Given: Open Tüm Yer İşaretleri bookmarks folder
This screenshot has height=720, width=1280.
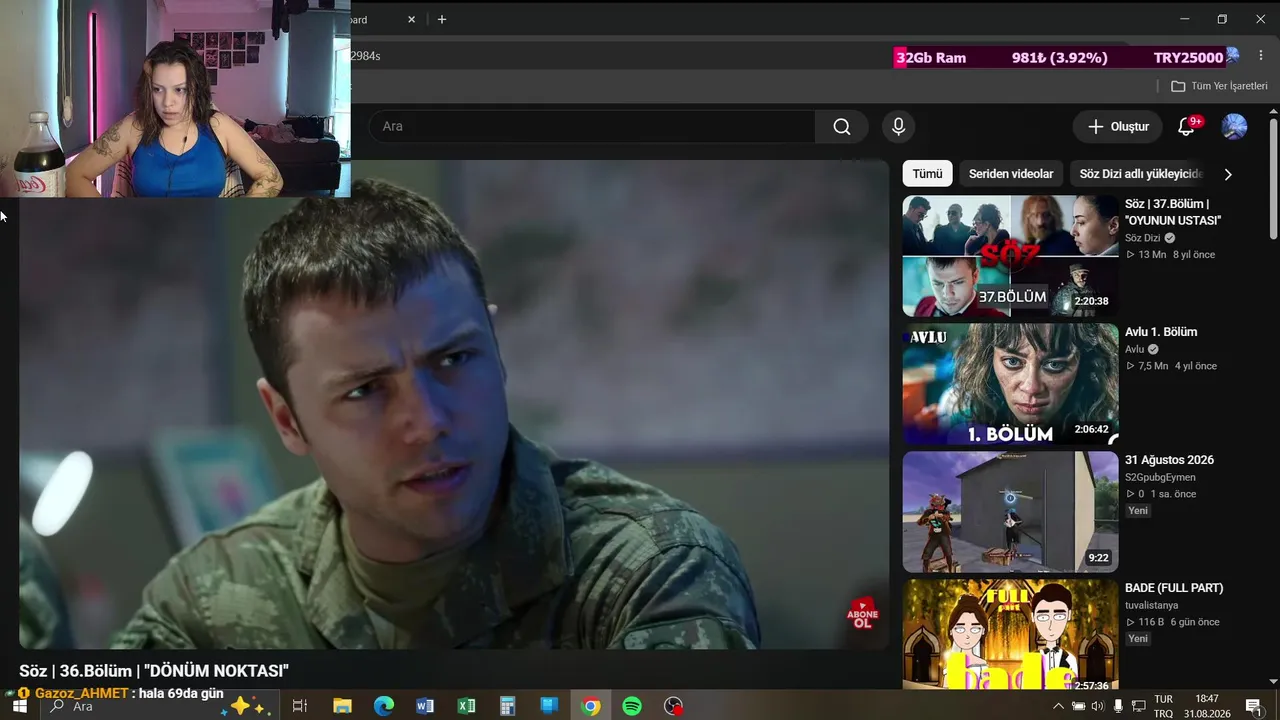Looking at the screenshot, I should (x=1219, y=86).
